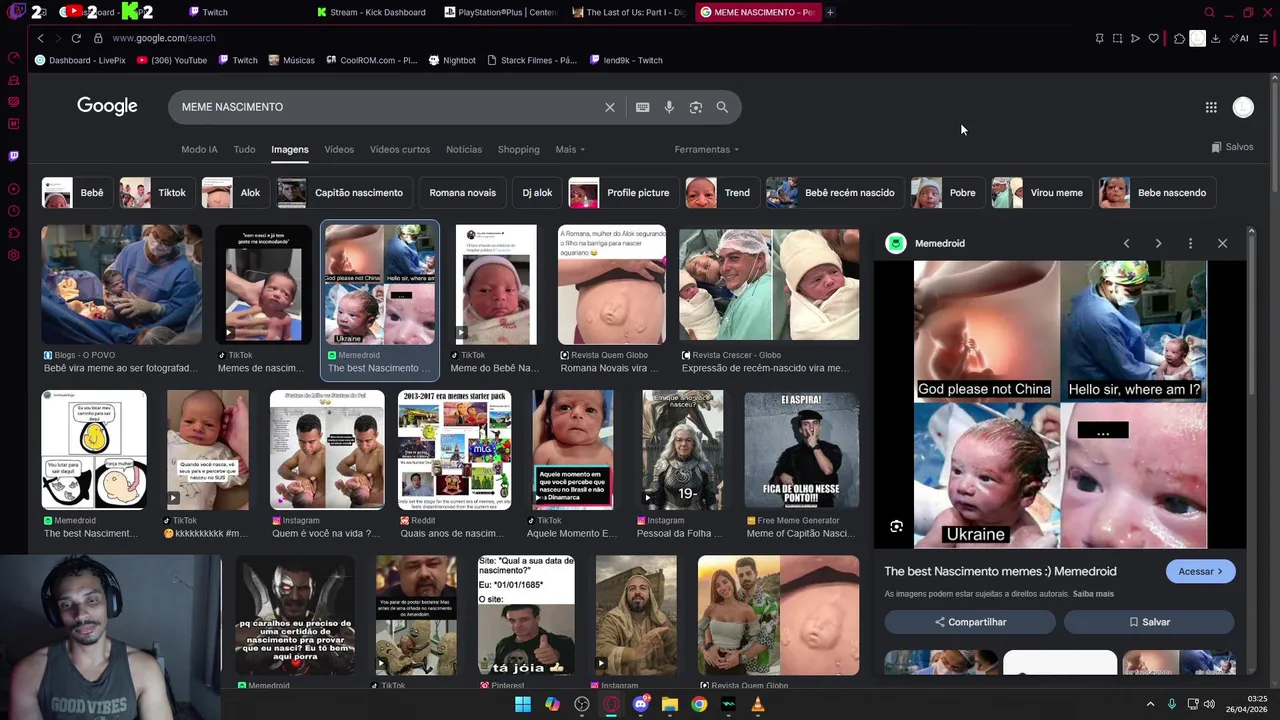This screenshot has height=720, width=1280.
Task: Click the address bar URL
Action: click(x=164, y=38)
